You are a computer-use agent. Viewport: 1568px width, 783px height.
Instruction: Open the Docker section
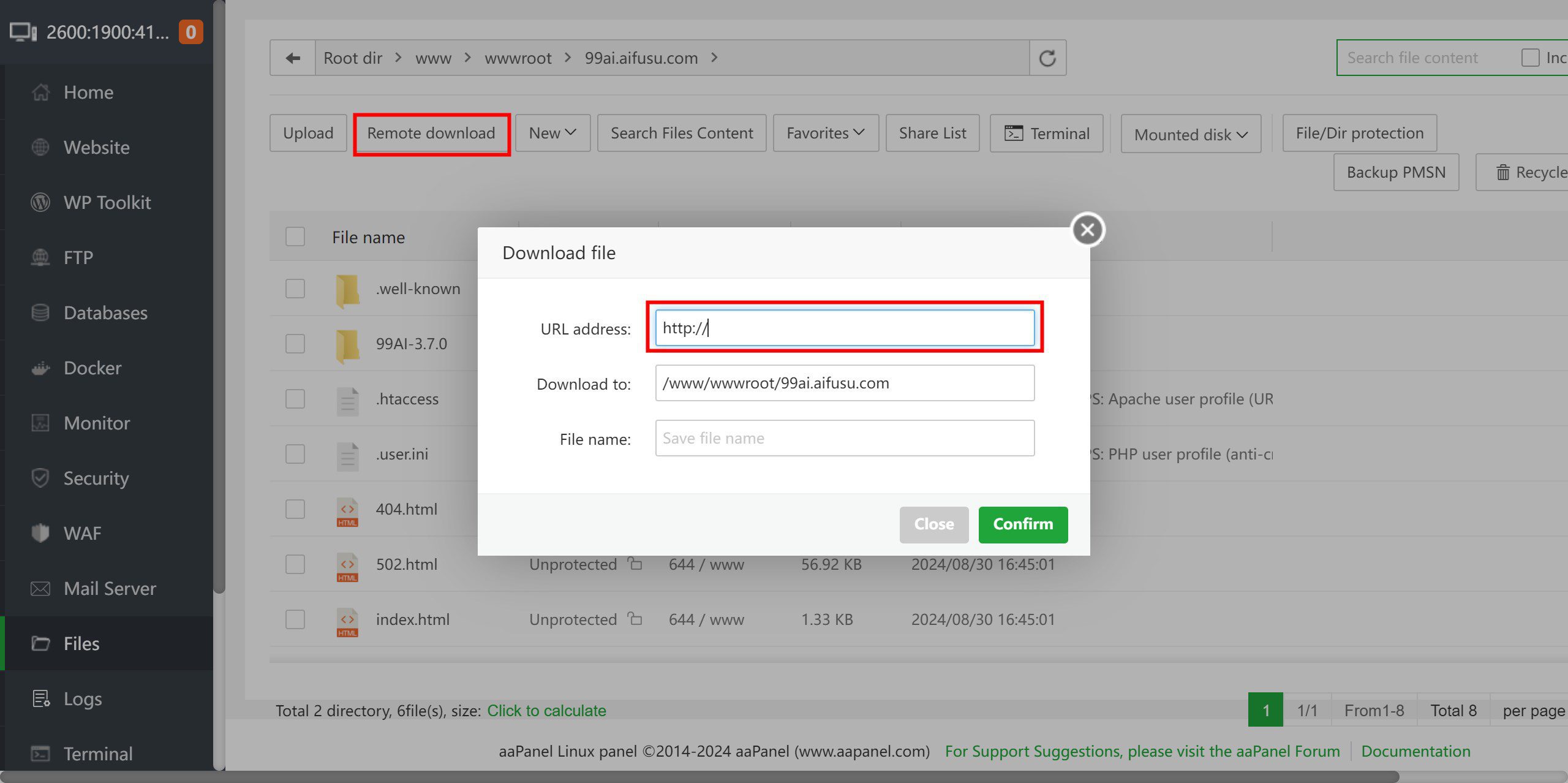[92, 368]
